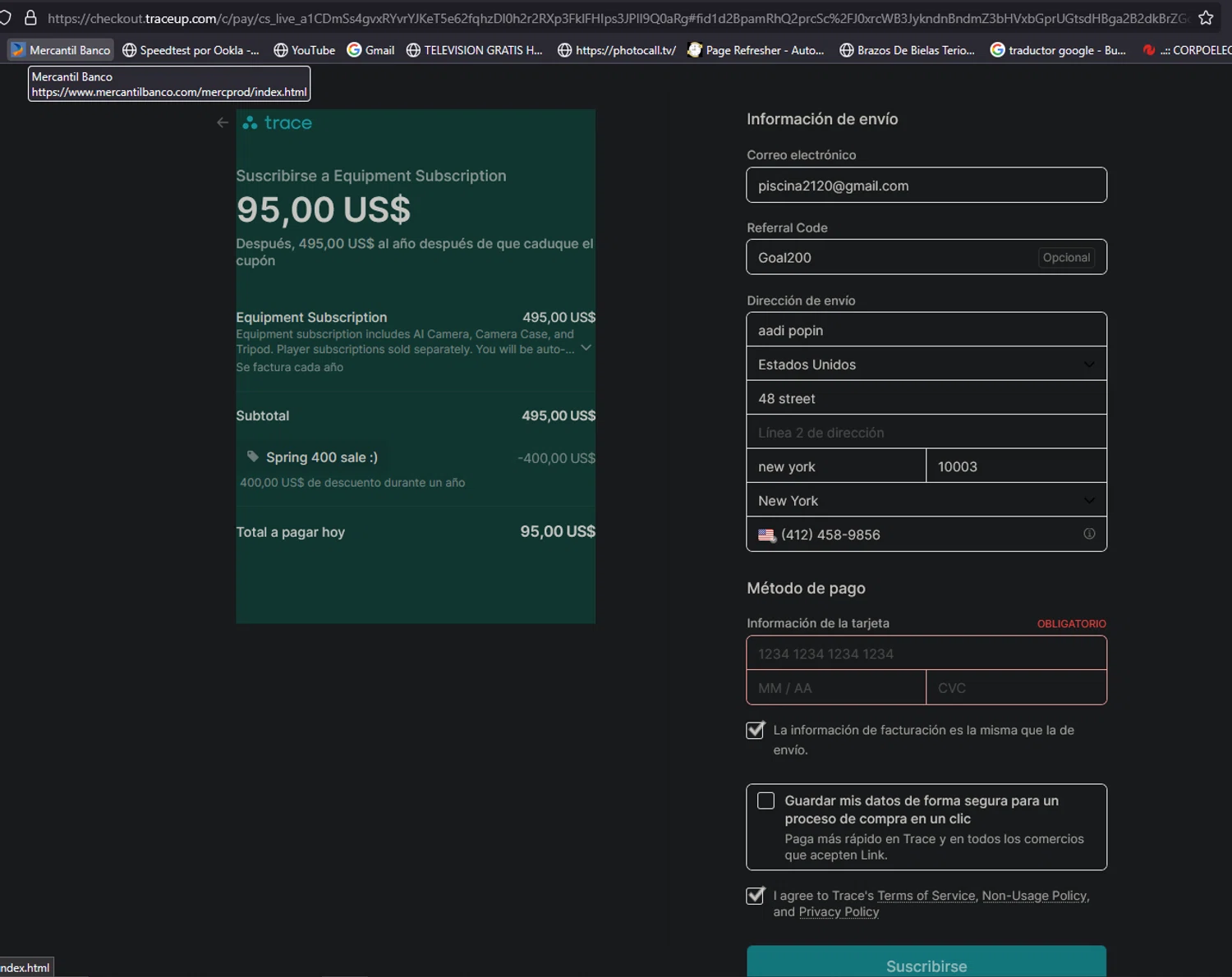The height and width of the screenshot is (977, 1232).
Task: Open the photocall.tv bookmark
Action: (617, 50)
